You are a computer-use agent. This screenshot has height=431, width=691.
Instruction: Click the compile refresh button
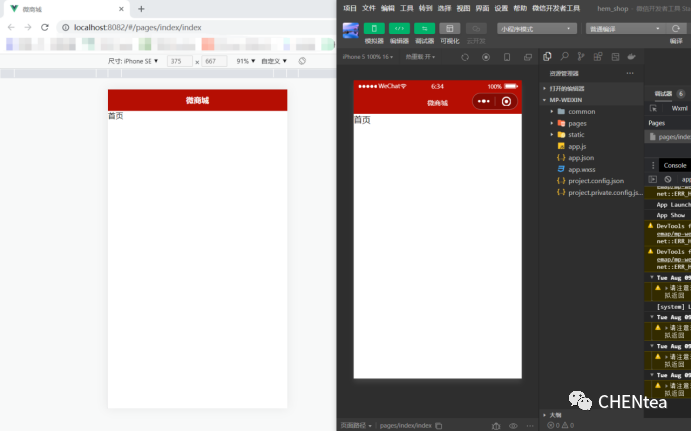tap(676, 29)
